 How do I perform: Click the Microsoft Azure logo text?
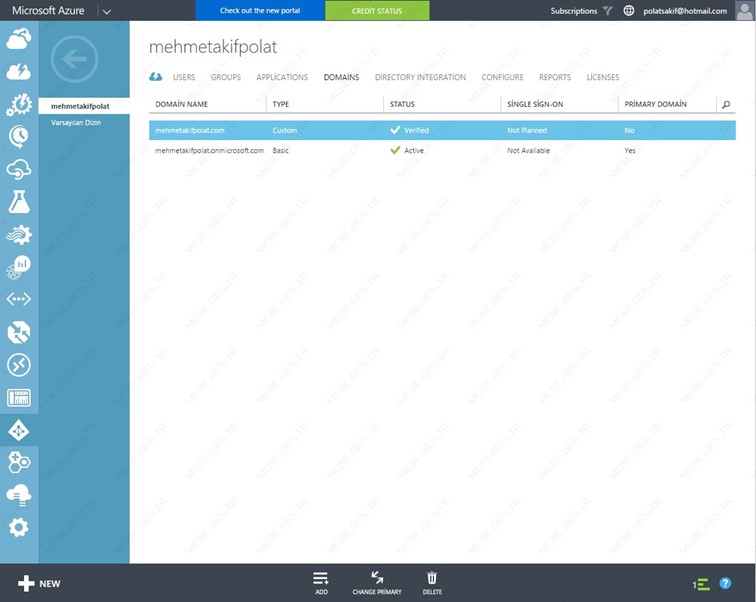coord(48,11)
